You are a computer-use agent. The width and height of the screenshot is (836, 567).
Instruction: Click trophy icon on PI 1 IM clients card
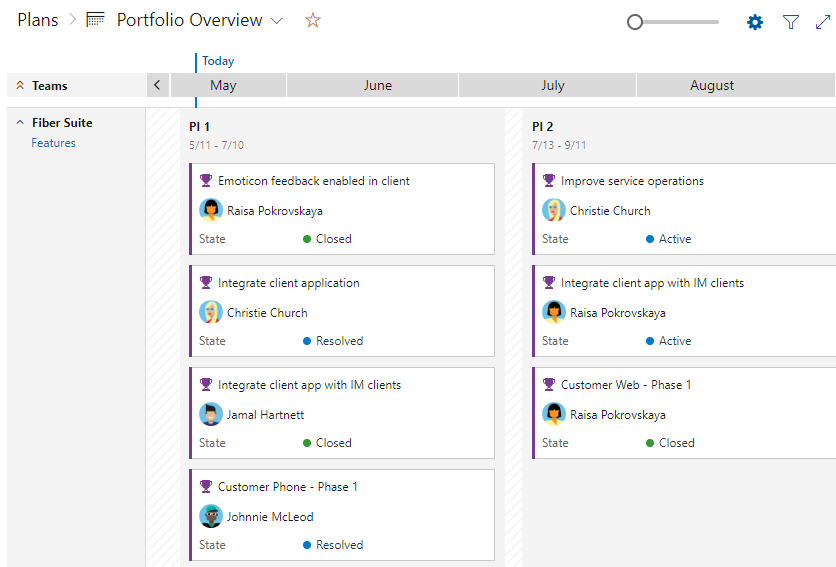click(206, 384)
